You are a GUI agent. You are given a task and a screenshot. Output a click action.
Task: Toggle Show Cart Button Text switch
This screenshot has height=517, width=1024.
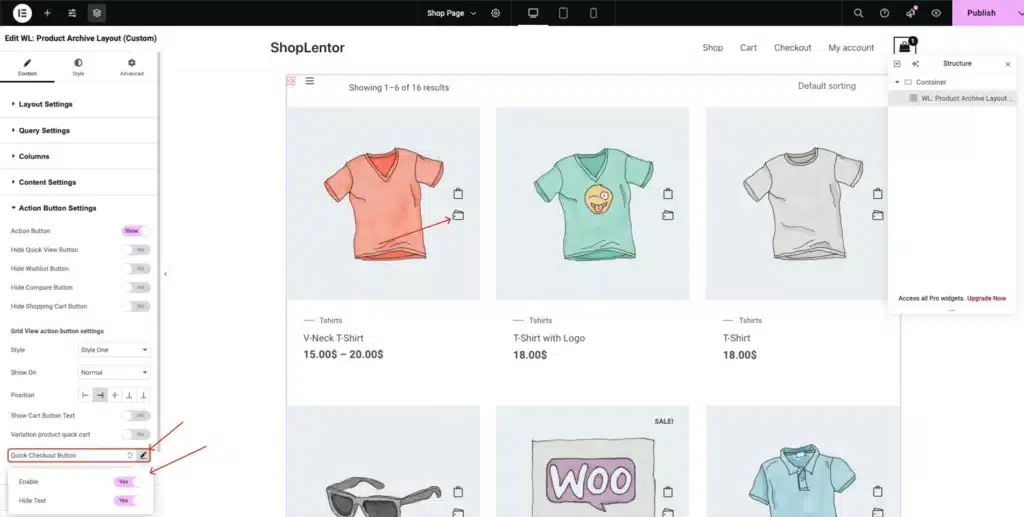point(136,415)
